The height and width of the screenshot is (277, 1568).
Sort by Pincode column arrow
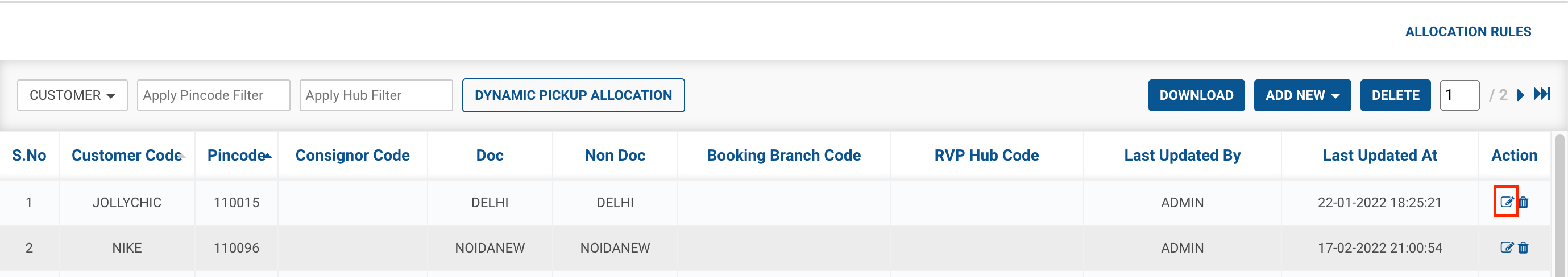click(267, 156)
